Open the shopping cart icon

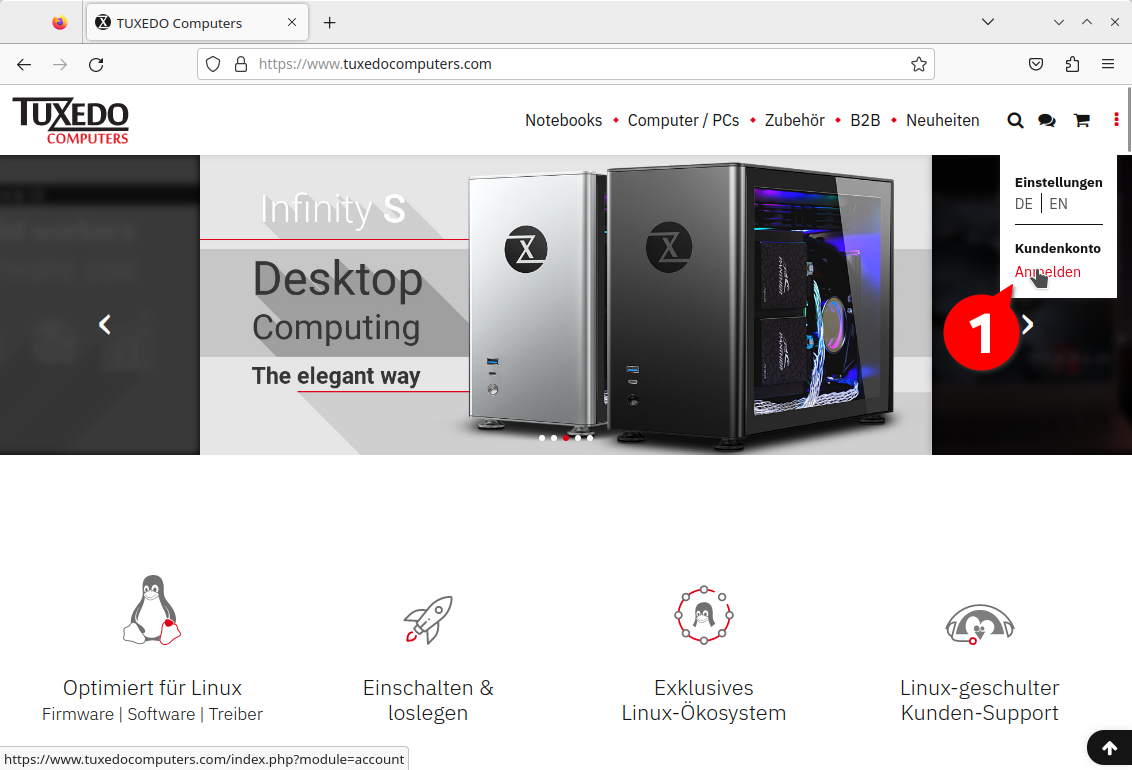[x=1081, y=121]
